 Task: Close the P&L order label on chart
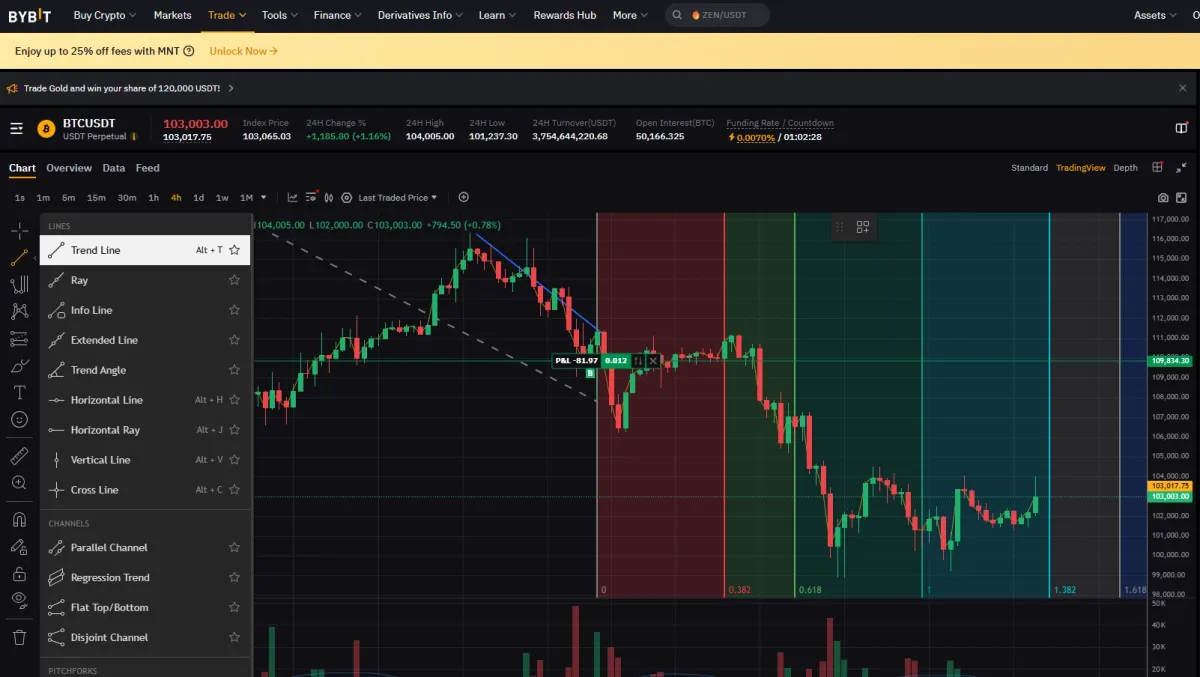tap(653, 361)
